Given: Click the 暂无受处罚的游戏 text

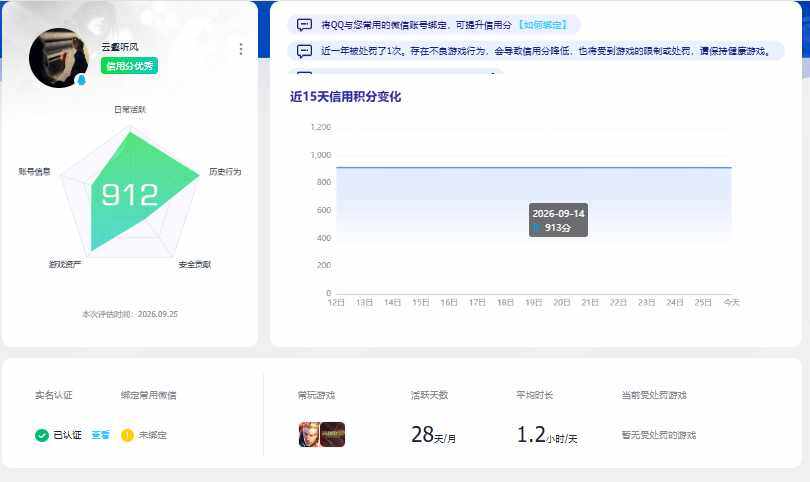Looking at the screenshot, I should [659, 435].
